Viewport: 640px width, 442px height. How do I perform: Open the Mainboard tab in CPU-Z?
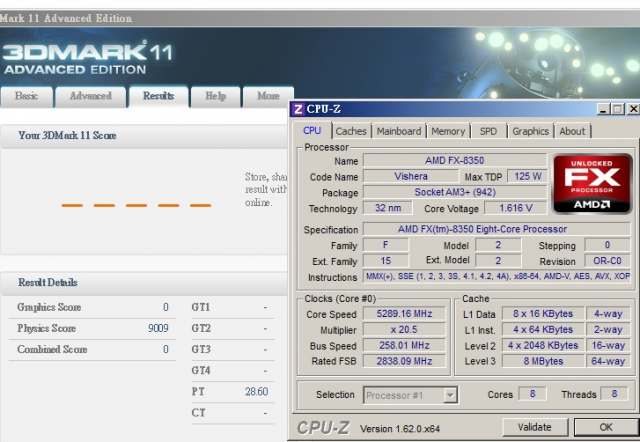[x=399, y=131]
